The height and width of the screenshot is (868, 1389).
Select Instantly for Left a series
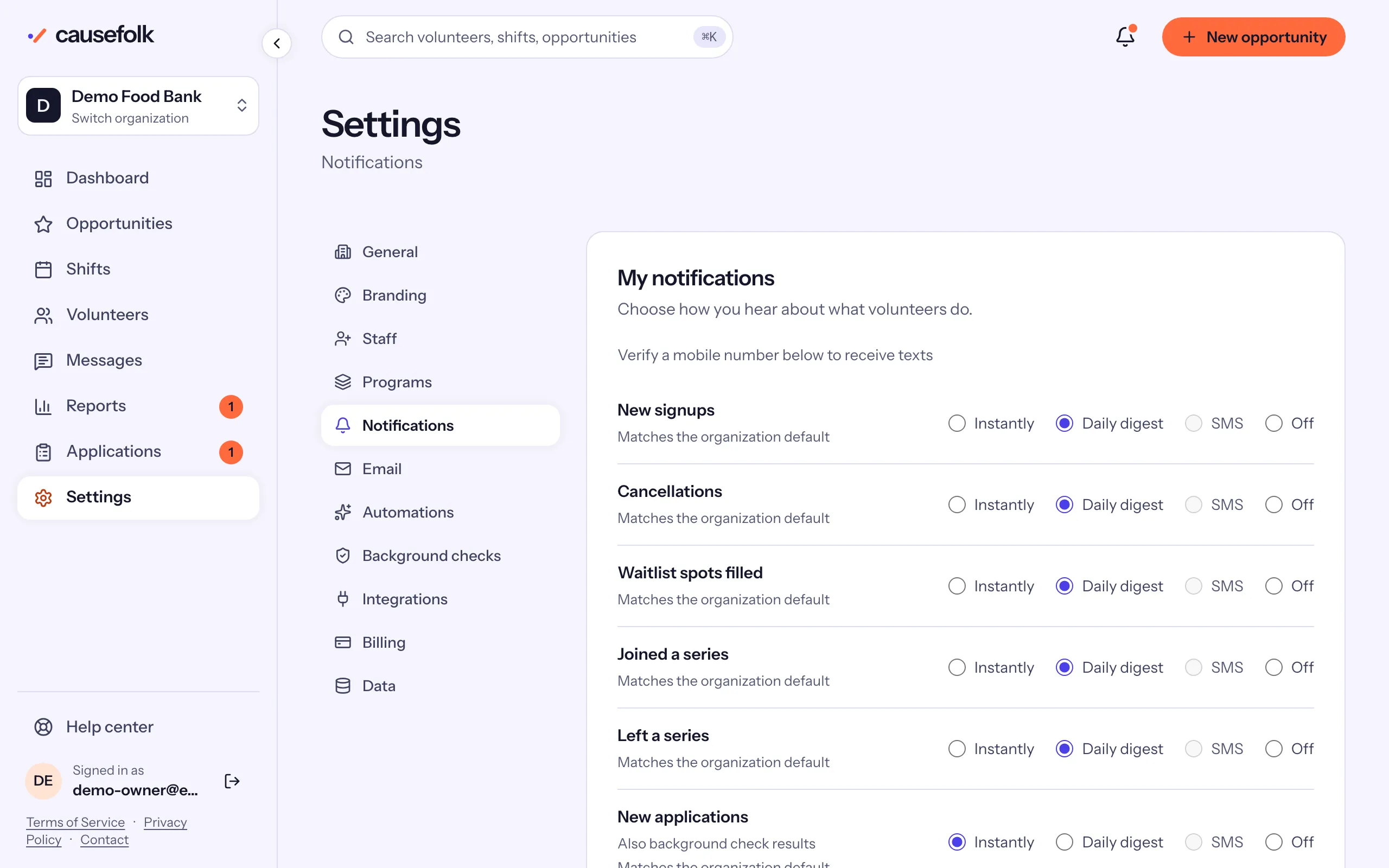click(x=957, y=749)
